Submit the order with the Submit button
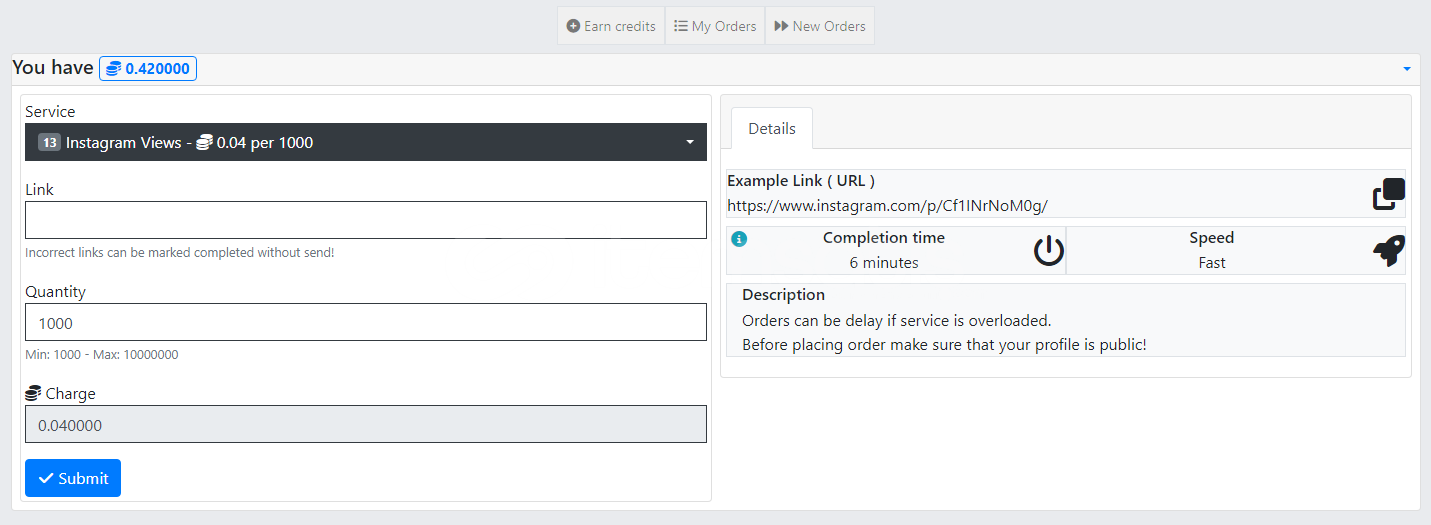The width and height of the screenshot is (1431, 525). tap(73, 478)
